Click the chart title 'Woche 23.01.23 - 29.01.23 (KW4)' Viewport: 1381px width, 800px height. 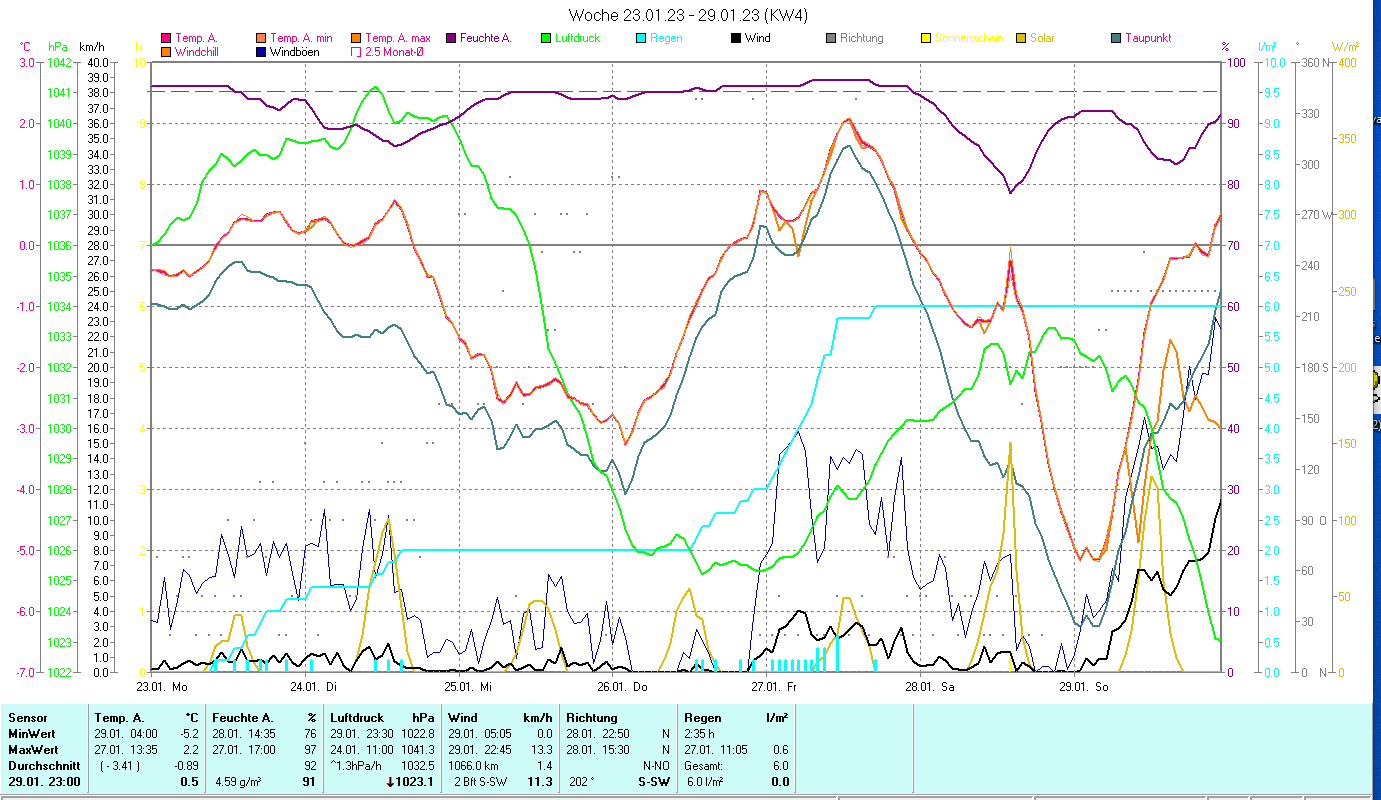click(x=688, y=15)
